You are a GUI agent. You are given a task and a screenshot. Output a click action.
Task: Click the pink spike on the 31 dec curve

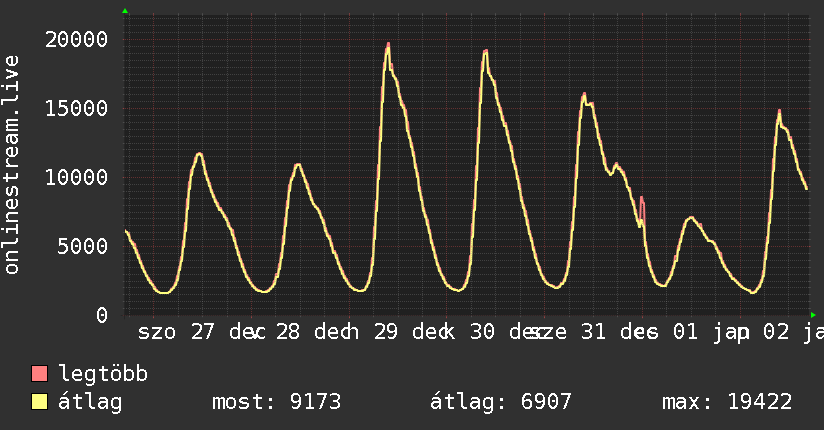click(642, 200)
